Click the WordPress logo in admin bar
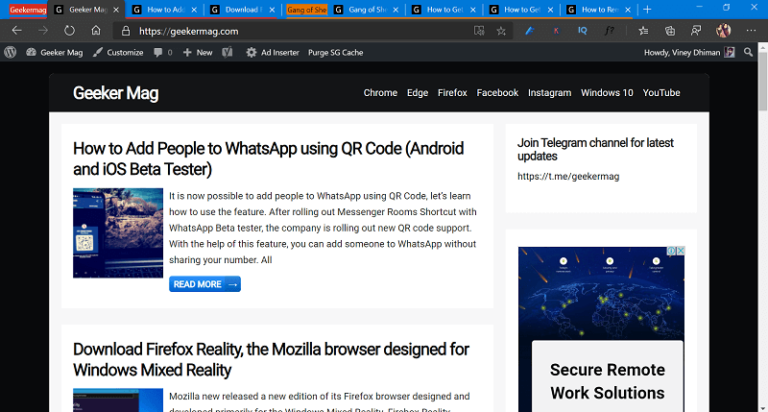 pos(10,52)
